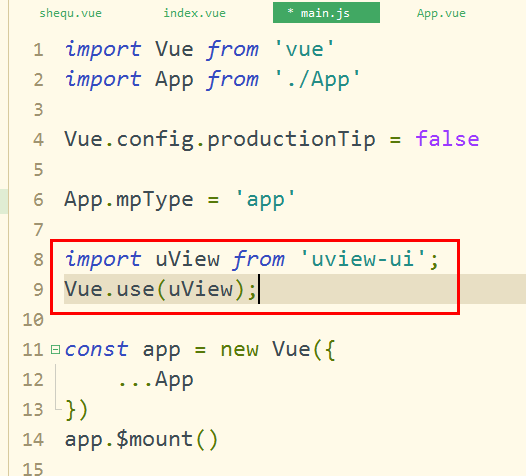Click mpType on line 6
Screen dimensions: 526x476
pos(155,200)
